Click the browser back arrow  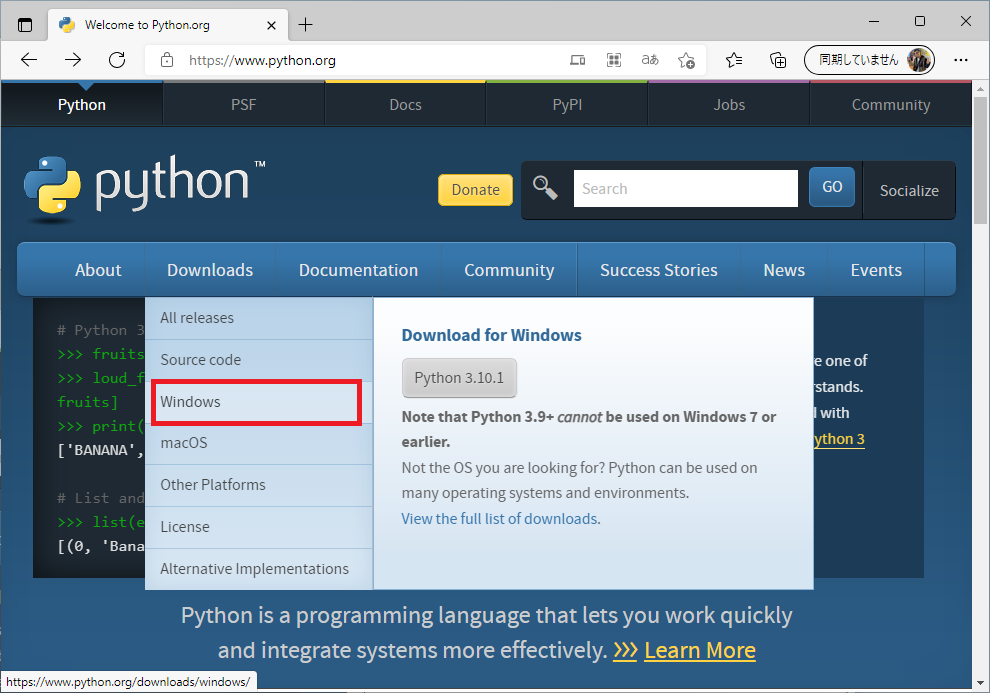click(28, 60)
